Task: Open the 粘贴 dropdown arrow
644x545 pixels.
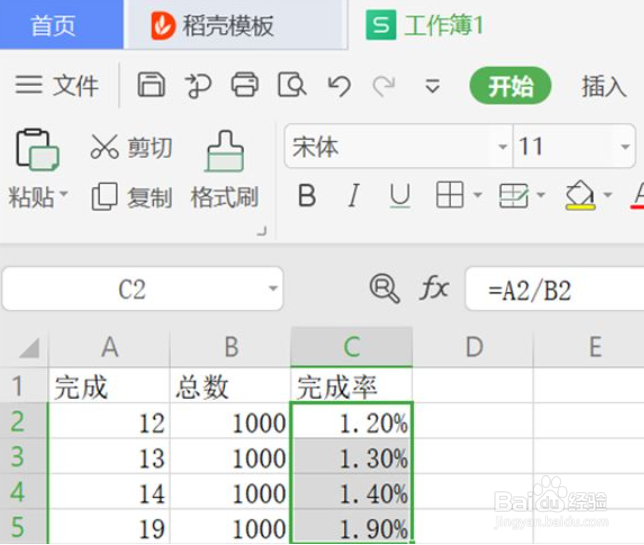Action: pos(64,193)
